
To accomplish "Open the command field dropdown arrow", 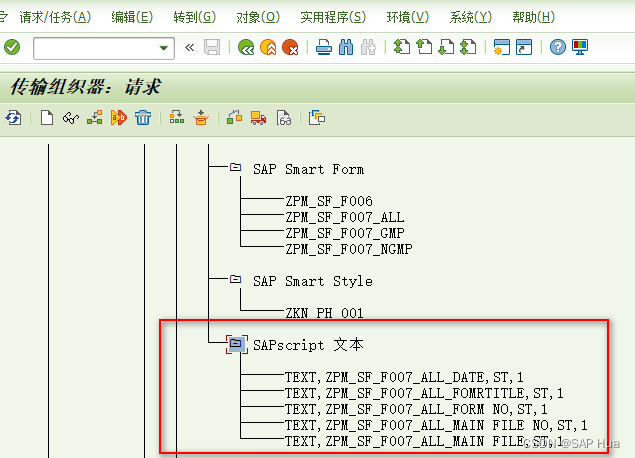I will [164, 48].
